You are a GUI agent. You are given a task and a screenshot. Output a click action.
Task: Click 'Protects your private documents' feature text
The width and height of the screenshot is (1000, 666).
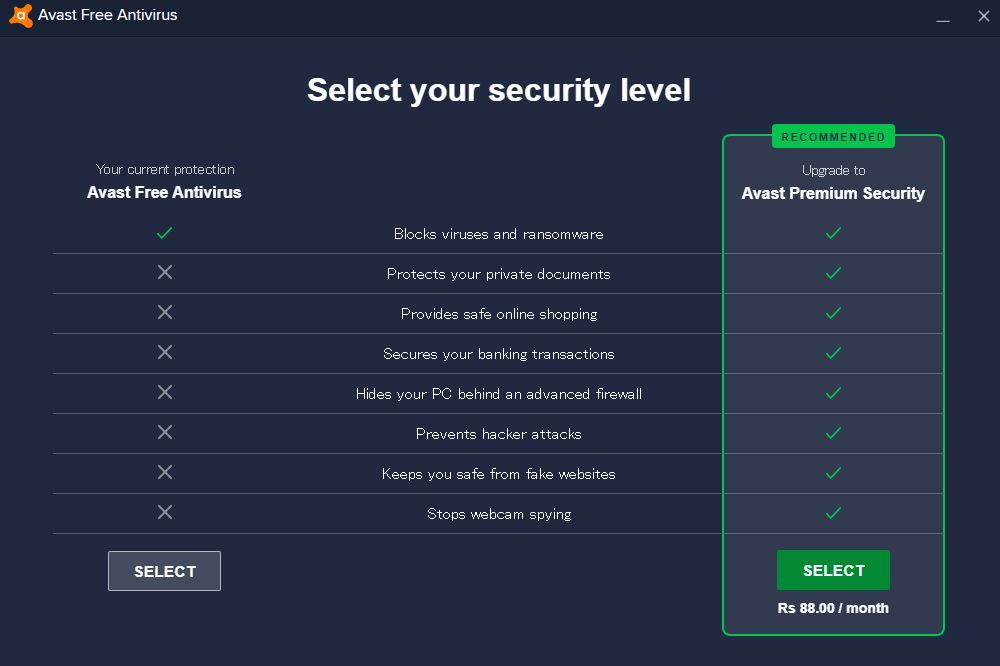499,274
